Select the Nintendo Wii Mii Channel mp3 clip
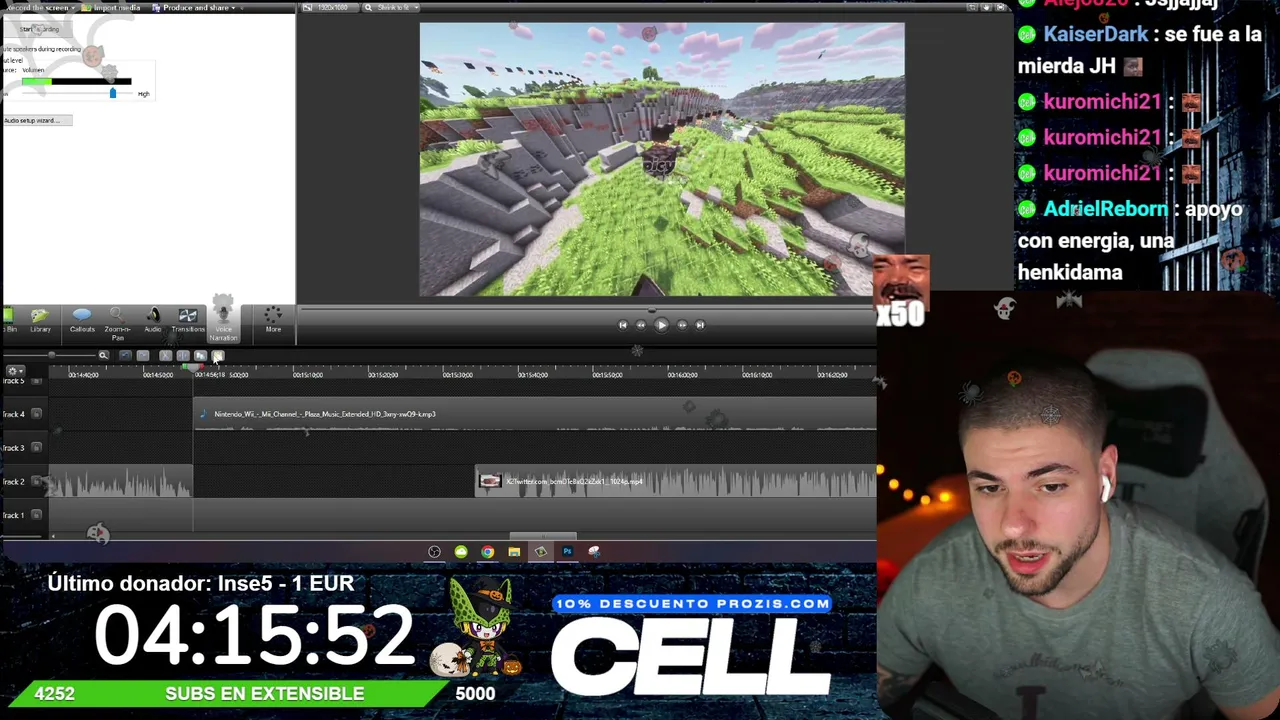 535,414
